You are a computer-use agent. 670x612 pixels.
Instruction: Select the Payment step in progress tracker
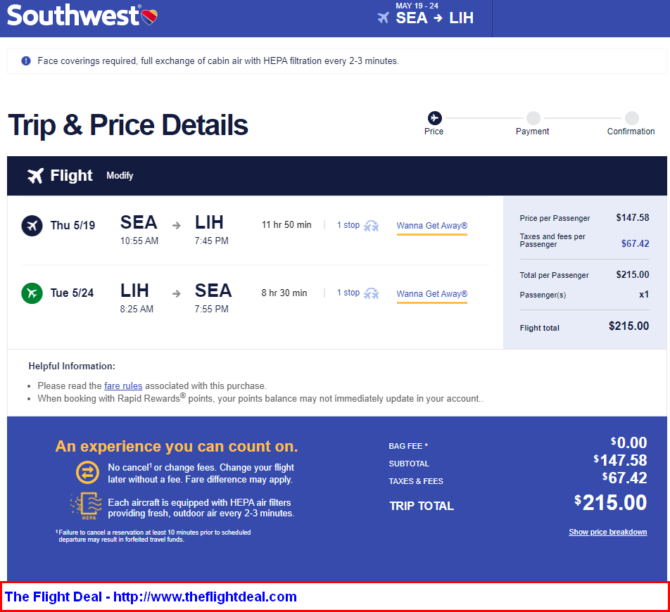(x=533, y=123)
